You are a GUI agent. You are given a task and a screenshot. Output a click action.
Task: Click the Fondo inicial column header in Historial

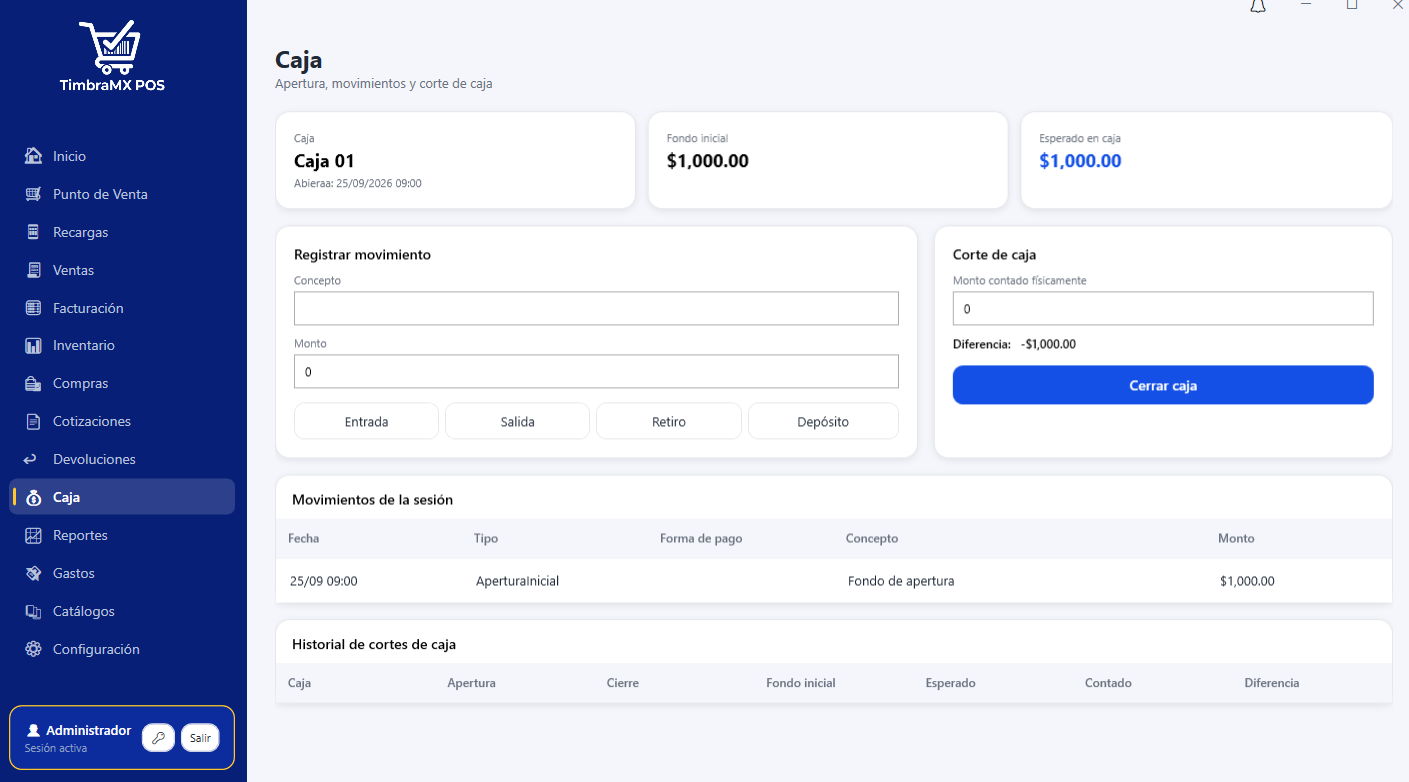click(801, 683)
